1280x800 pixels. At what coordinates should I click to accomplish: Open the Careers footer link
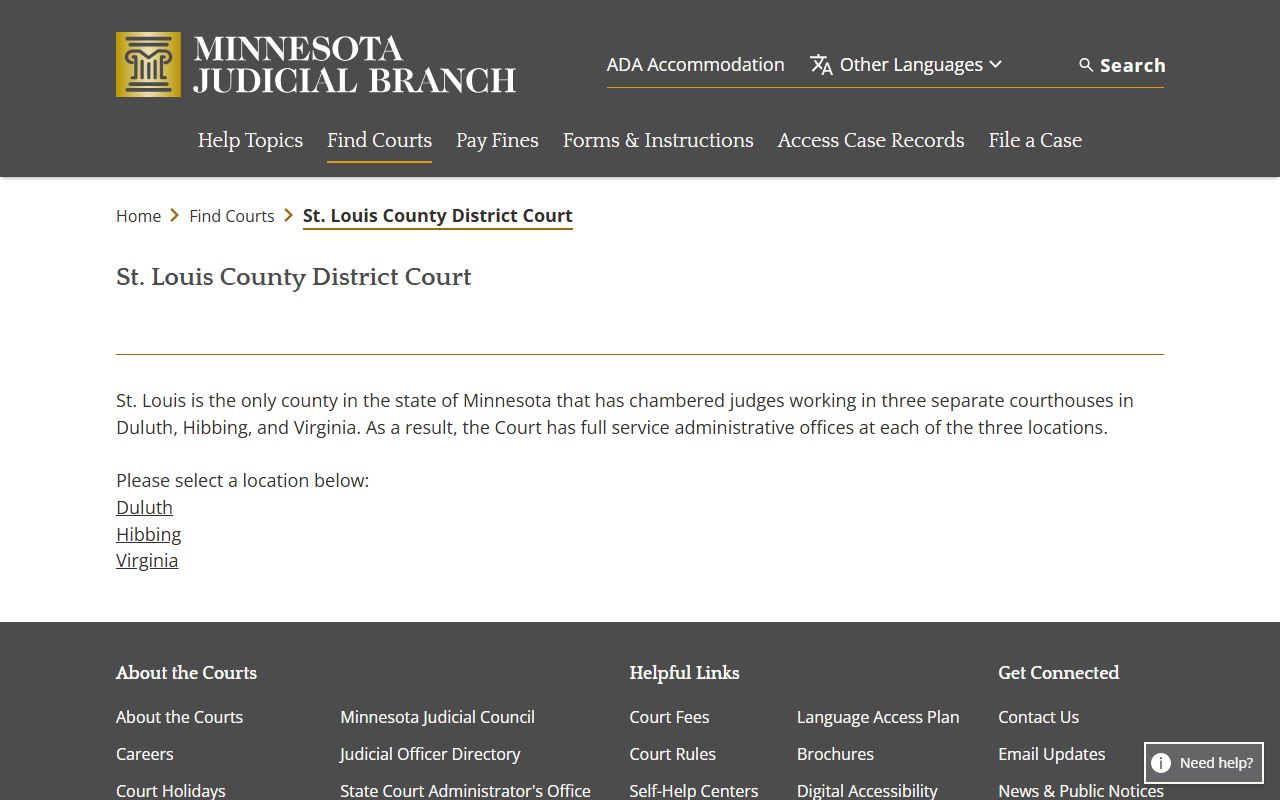[x=144, y=754]
